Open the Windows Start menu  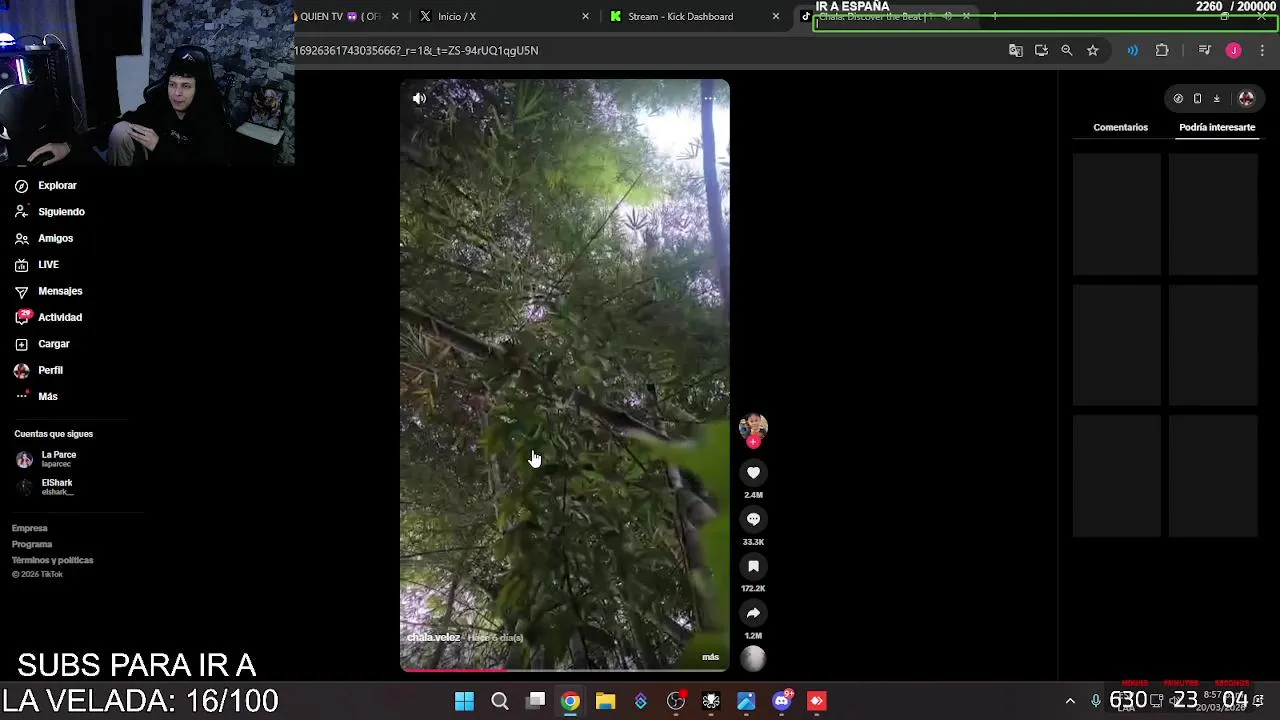[x=464, y=701]
